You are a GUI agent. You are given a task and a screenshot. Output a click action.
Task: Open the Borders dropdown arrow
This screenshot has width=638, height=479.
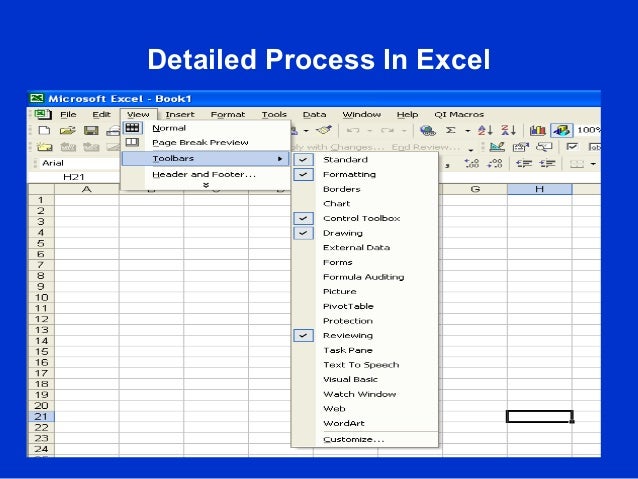coord(593,164)
